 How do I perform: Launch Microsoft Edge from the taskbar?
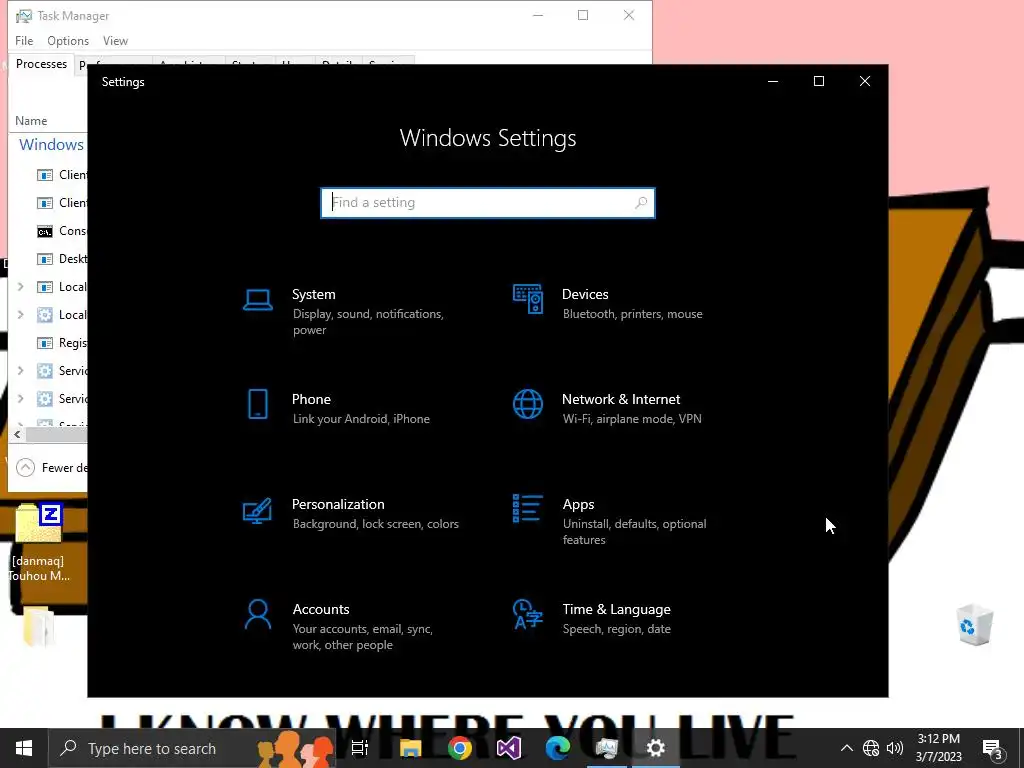point(558,748)
